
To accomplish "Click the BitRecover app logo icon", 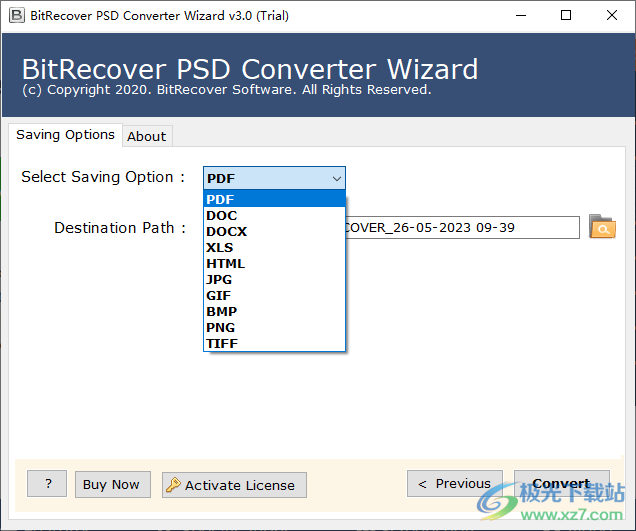I will [17, 15].
